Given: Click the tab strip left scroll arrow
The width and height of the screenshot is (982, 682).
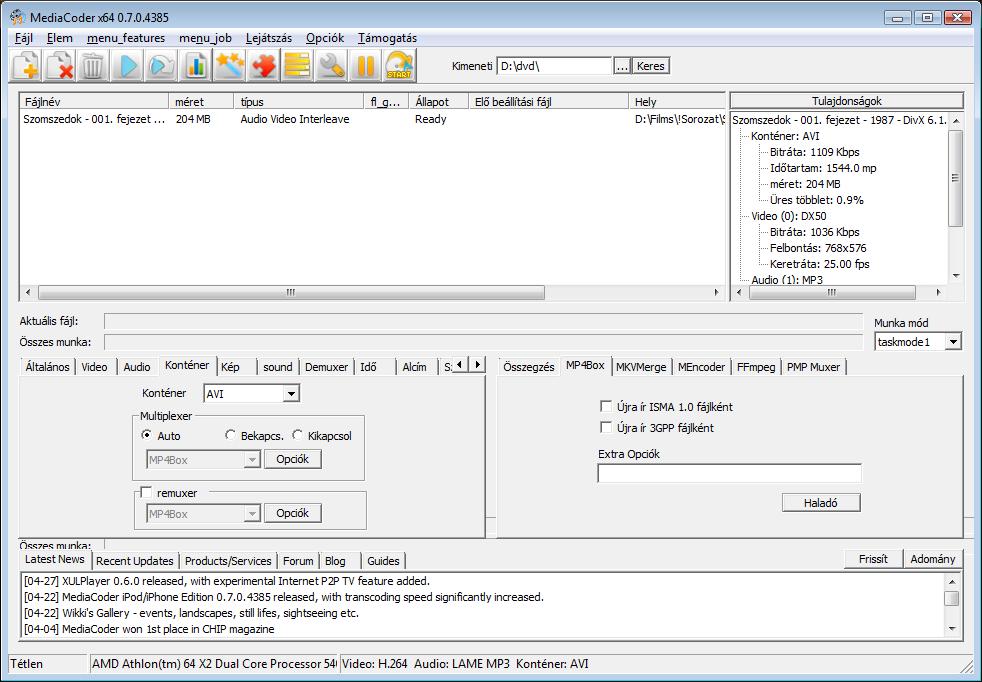Looking at the screenshot, I should point(460,364).
